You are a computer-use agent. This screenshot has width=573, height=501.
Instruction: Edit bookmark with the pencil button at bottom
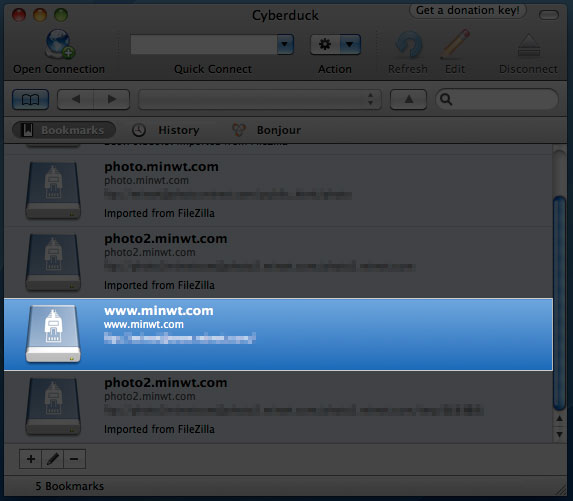(53, 459)
